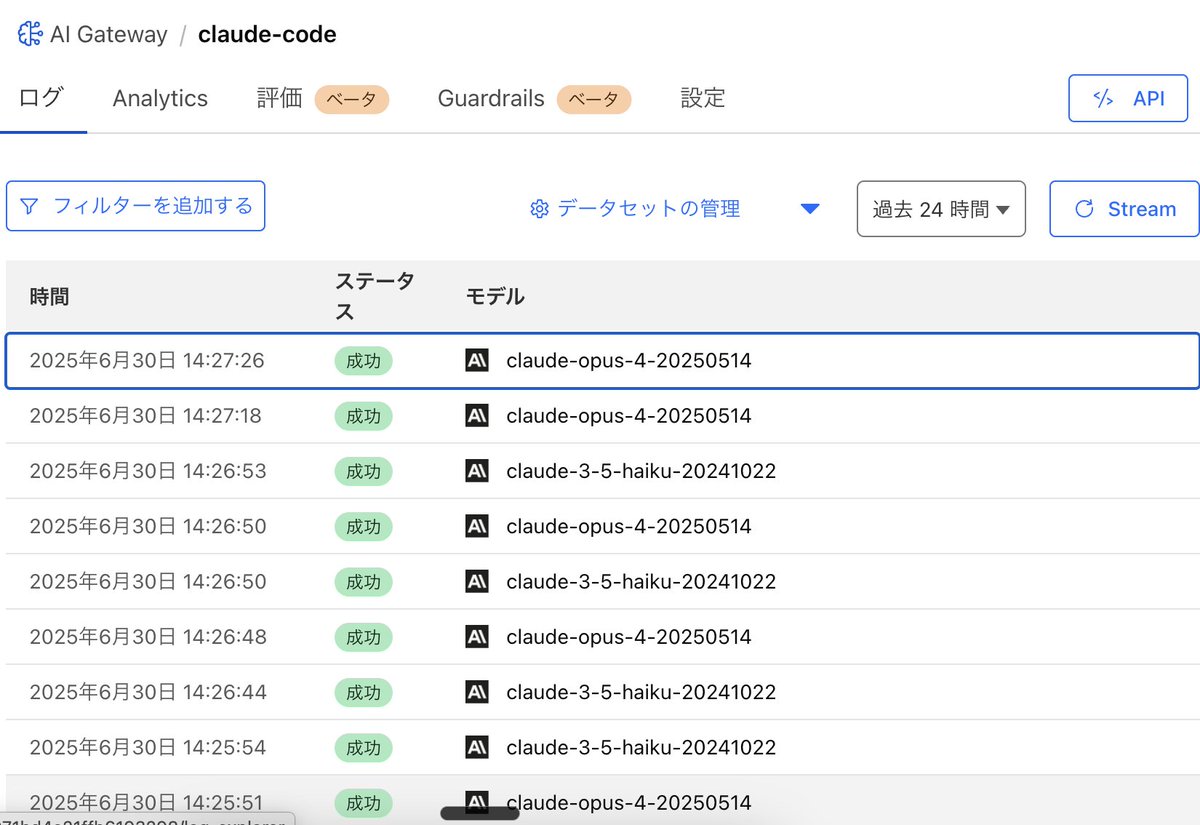Open the log entry at 14:26:53
The image size is (1200, 825).
pyautogui.click(x=602, y=470)
